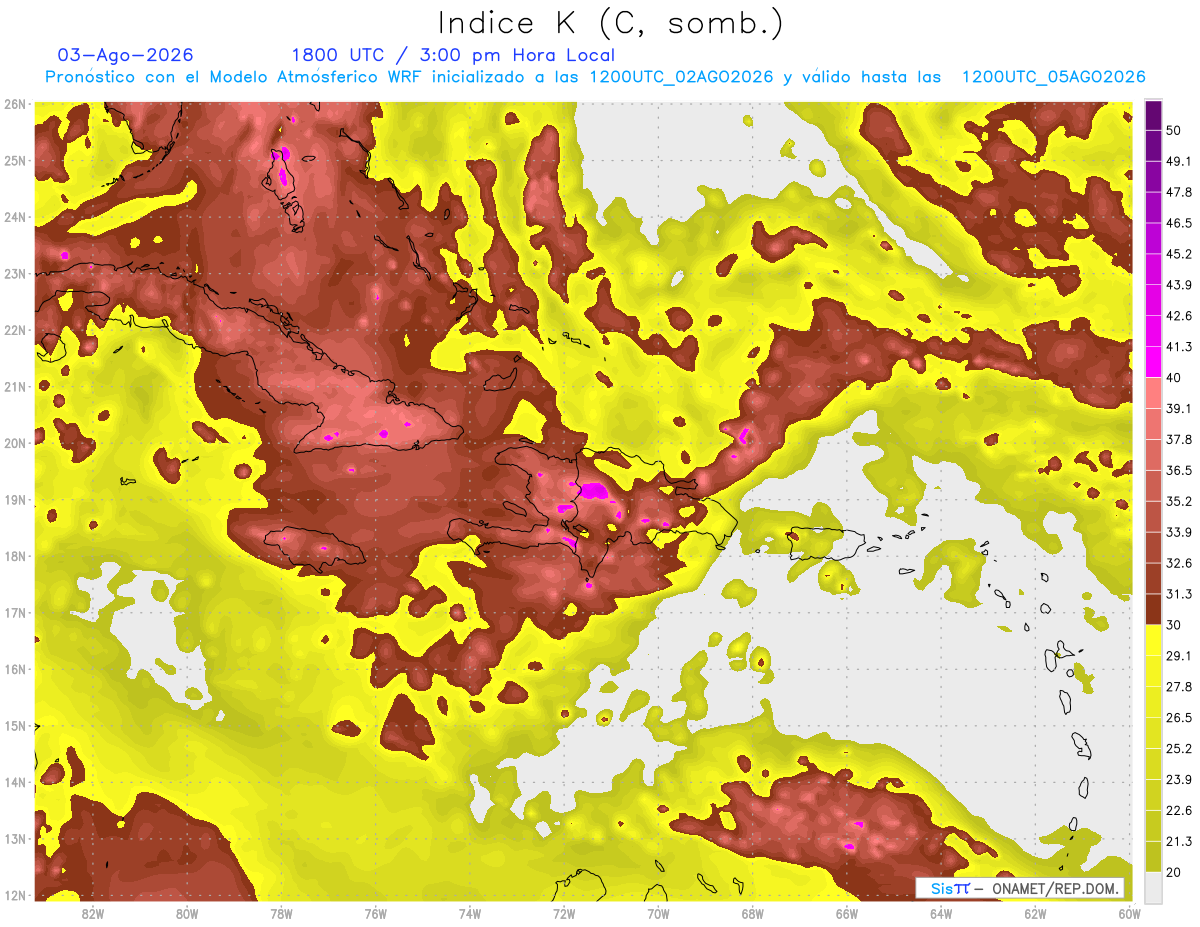Click the '26.5' color scale label

1179,717
